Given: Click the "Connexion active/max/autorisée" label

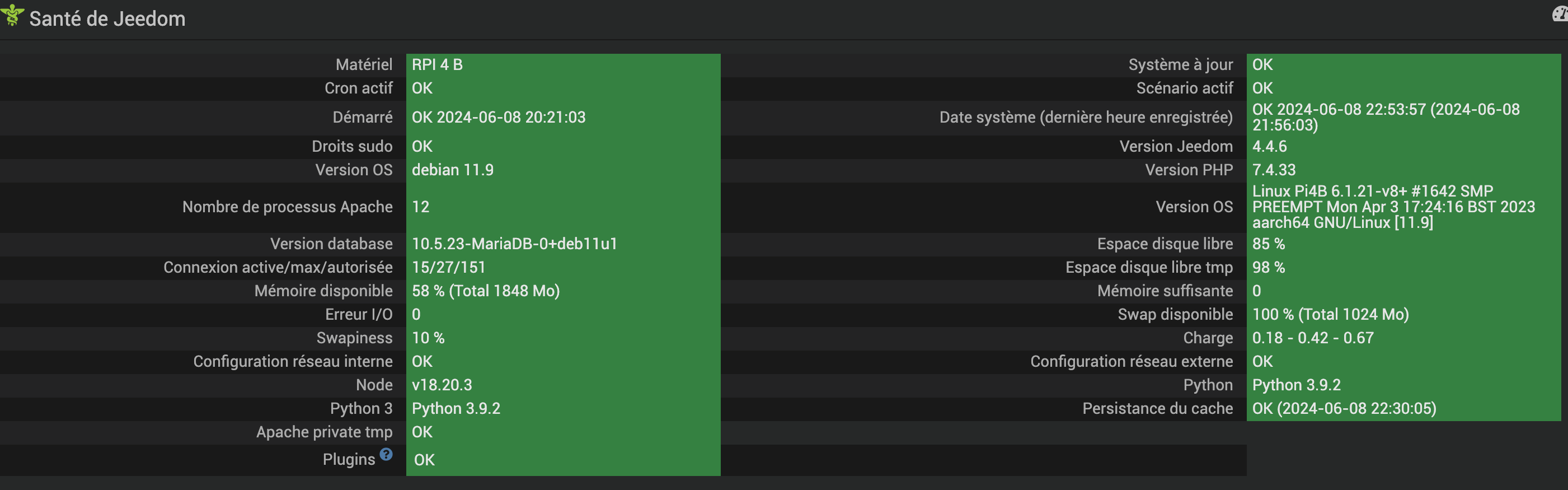Looking at the screenshot, I should coord(278,268).
